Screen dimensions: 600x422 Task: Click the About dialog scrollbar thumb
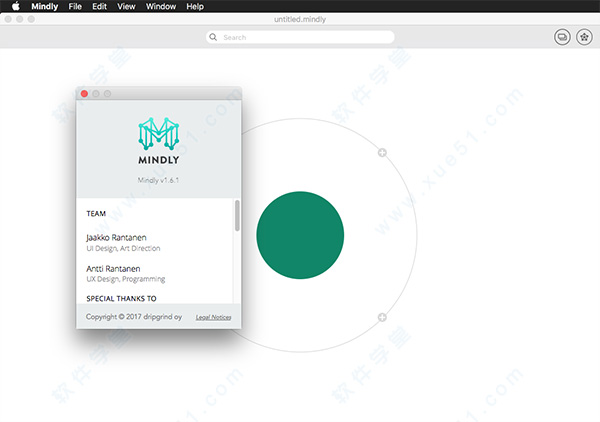point(237,215)
